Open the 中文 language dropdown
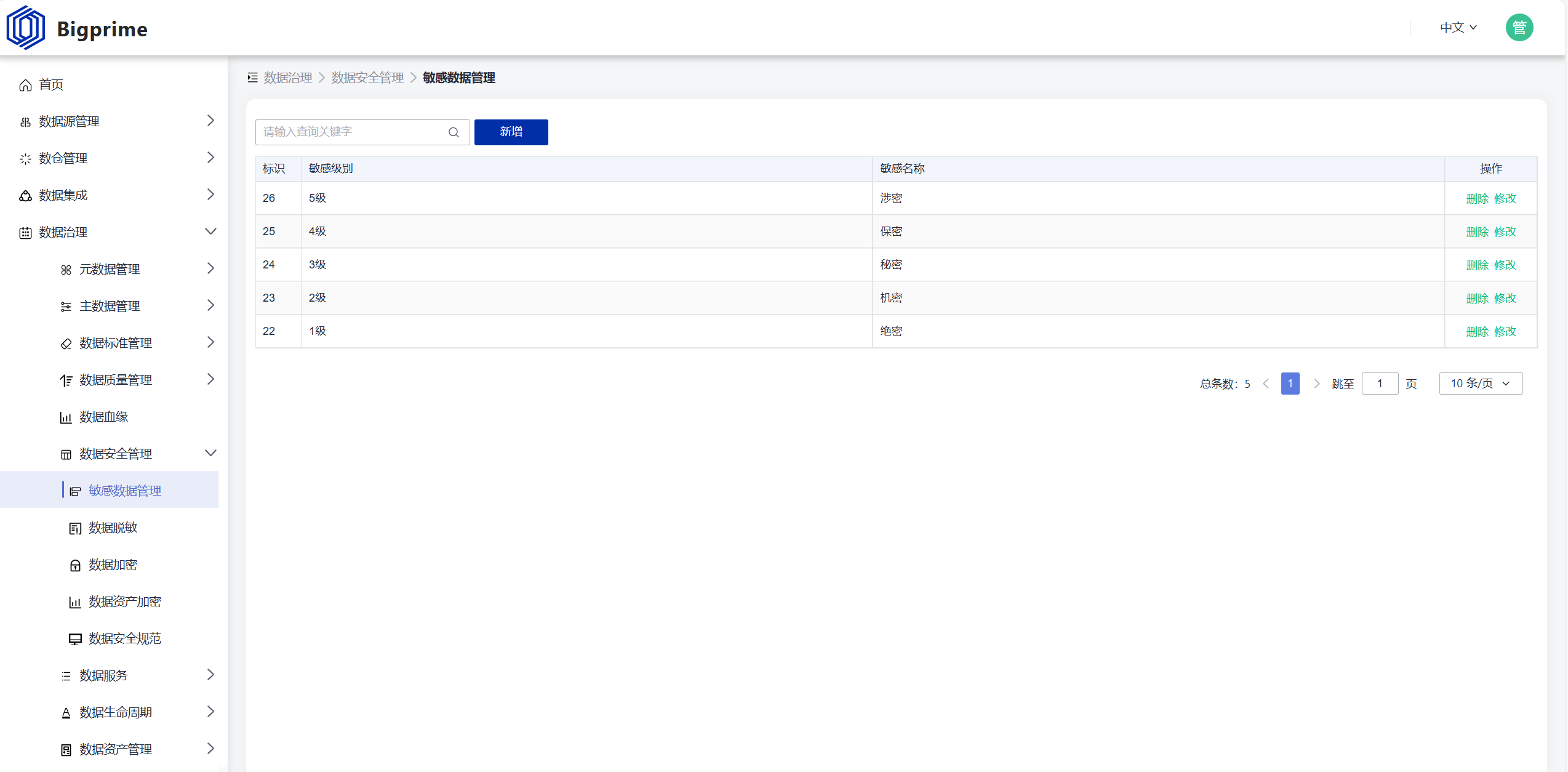Viewport: 1568px width, 772px height. coord(1458,28)
